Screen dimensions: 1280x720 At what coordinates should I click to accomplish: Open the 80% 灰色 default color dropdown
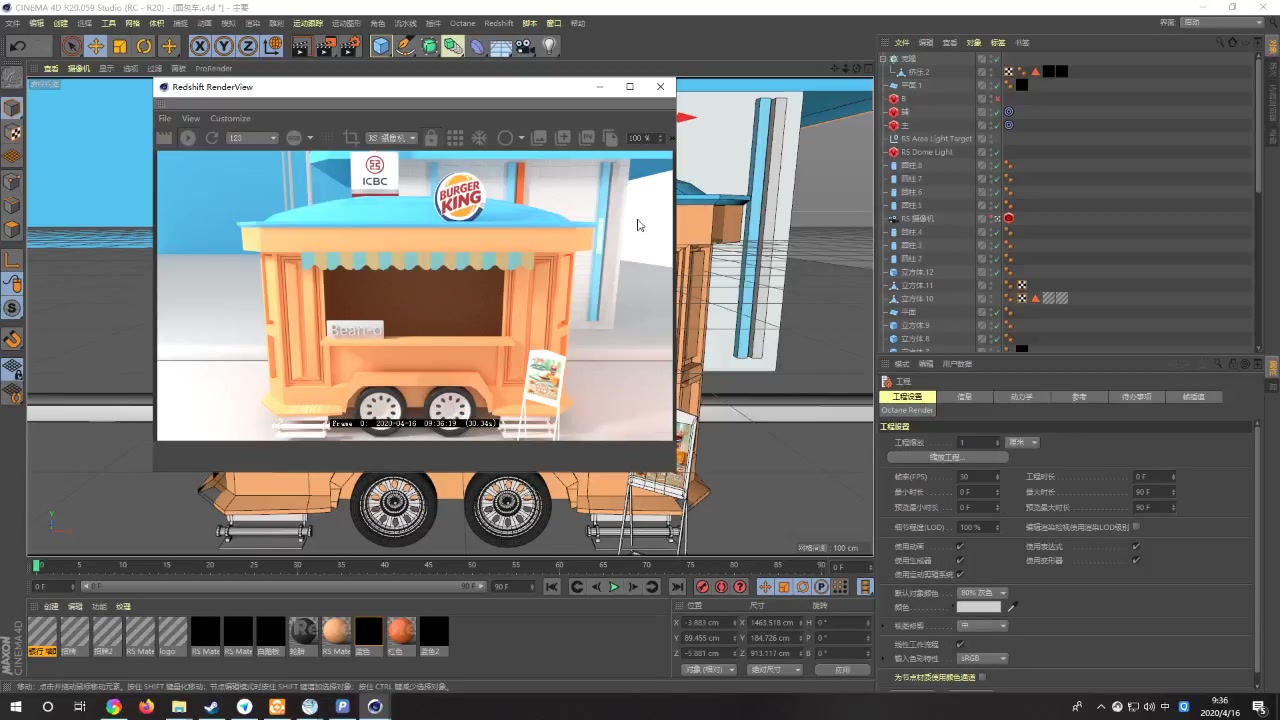coord(983,593)
